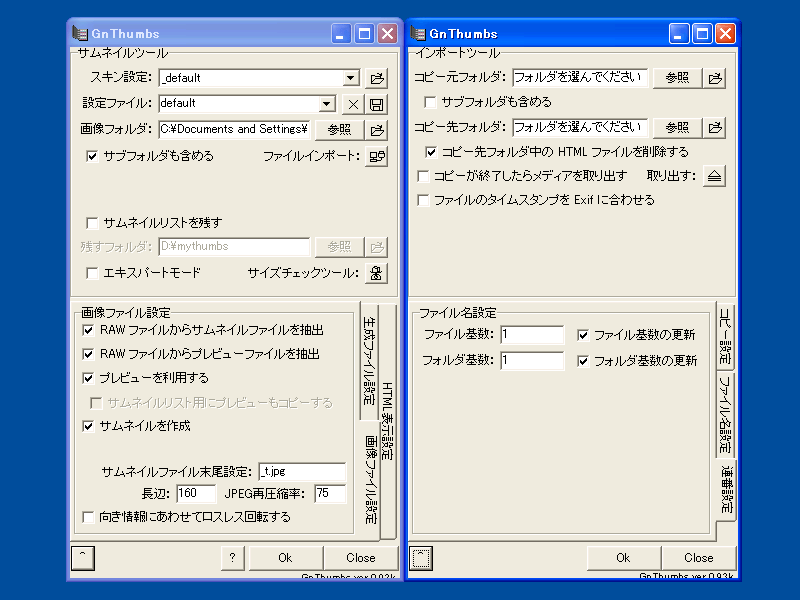Enable サムネイルリストを残す checkbox
This screenshot has height=600, width=800.
[x=92, y=223]
